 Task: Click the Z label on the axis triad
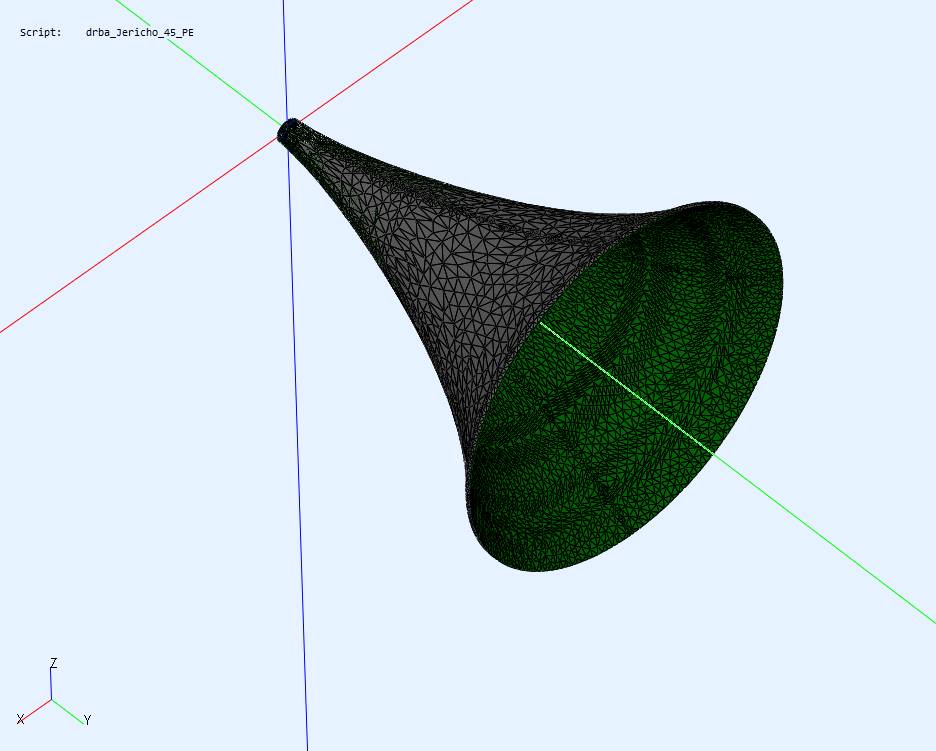pos(54,663)
